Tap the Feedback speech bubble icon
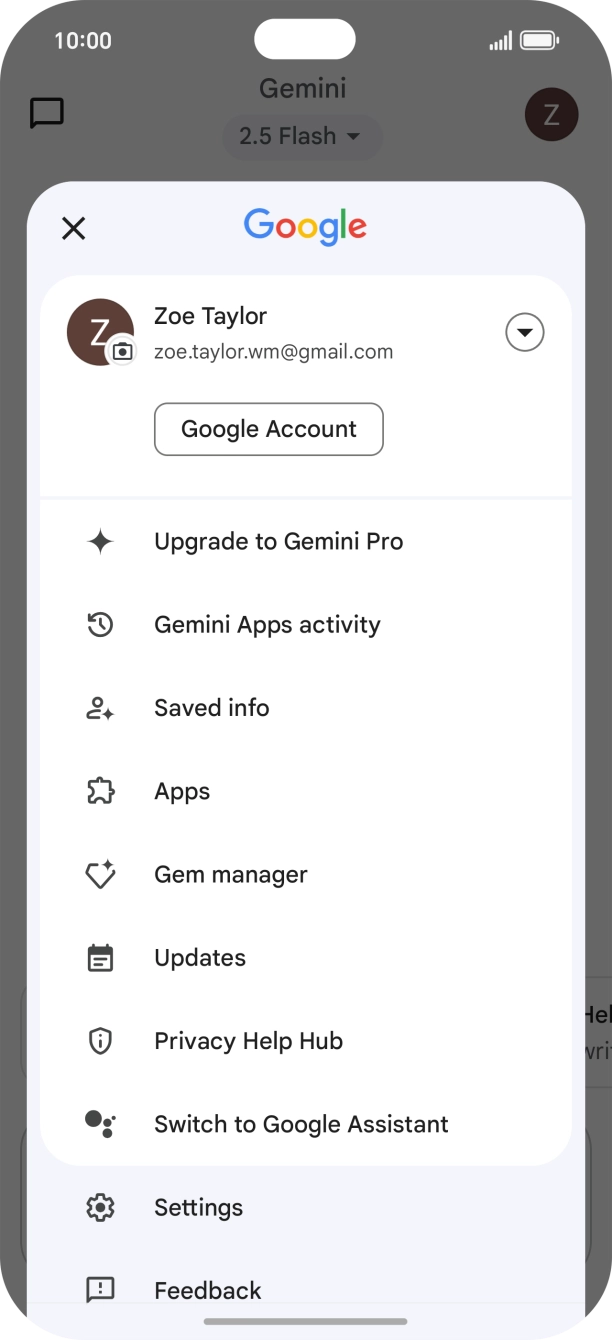Screen dimensions: 612x1340 click(x=100, y=1291)
